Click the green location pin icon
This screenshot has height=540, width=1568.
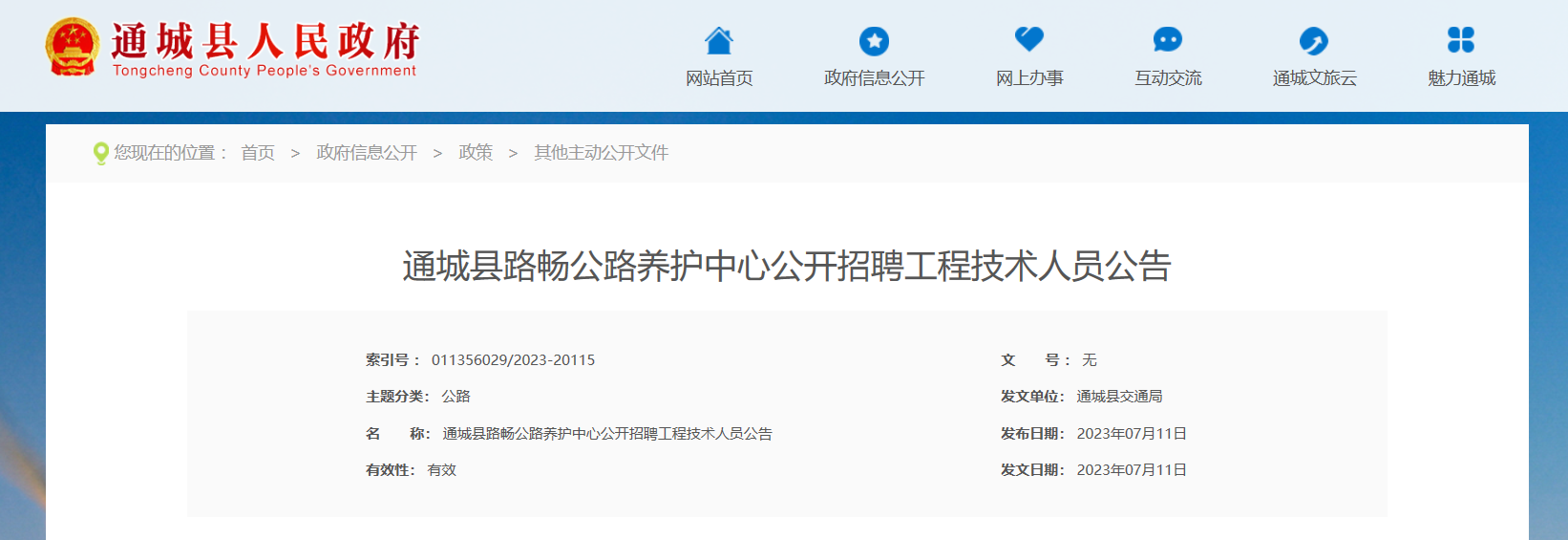[x=100, y=153]
